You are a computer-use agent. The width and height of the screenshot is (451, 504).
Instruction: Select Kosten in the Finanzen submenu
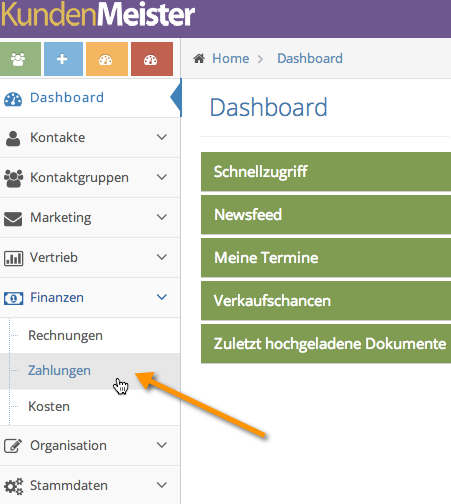49,406
